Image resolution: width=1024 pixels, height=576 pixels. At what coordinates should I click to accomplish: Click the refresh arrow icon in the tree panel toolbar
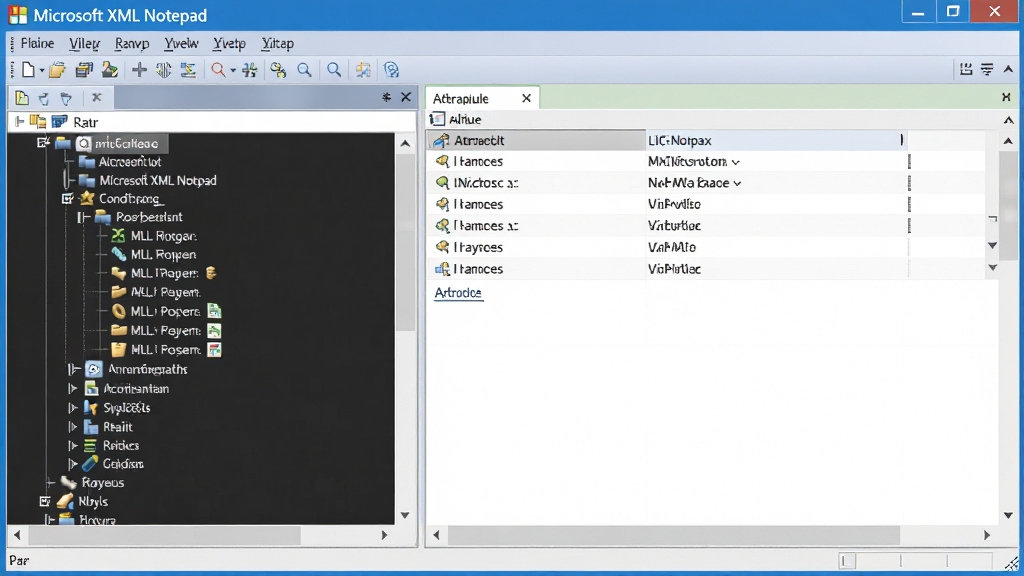(44, 99)
